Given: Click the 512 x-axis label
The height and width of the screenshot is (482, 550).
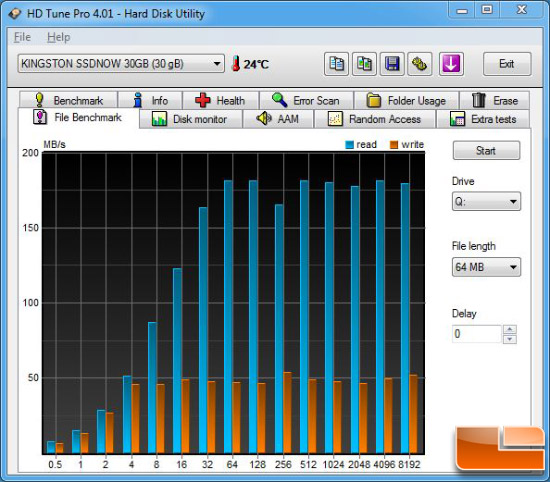Looking at the screenshot, I should click(308, 464).
